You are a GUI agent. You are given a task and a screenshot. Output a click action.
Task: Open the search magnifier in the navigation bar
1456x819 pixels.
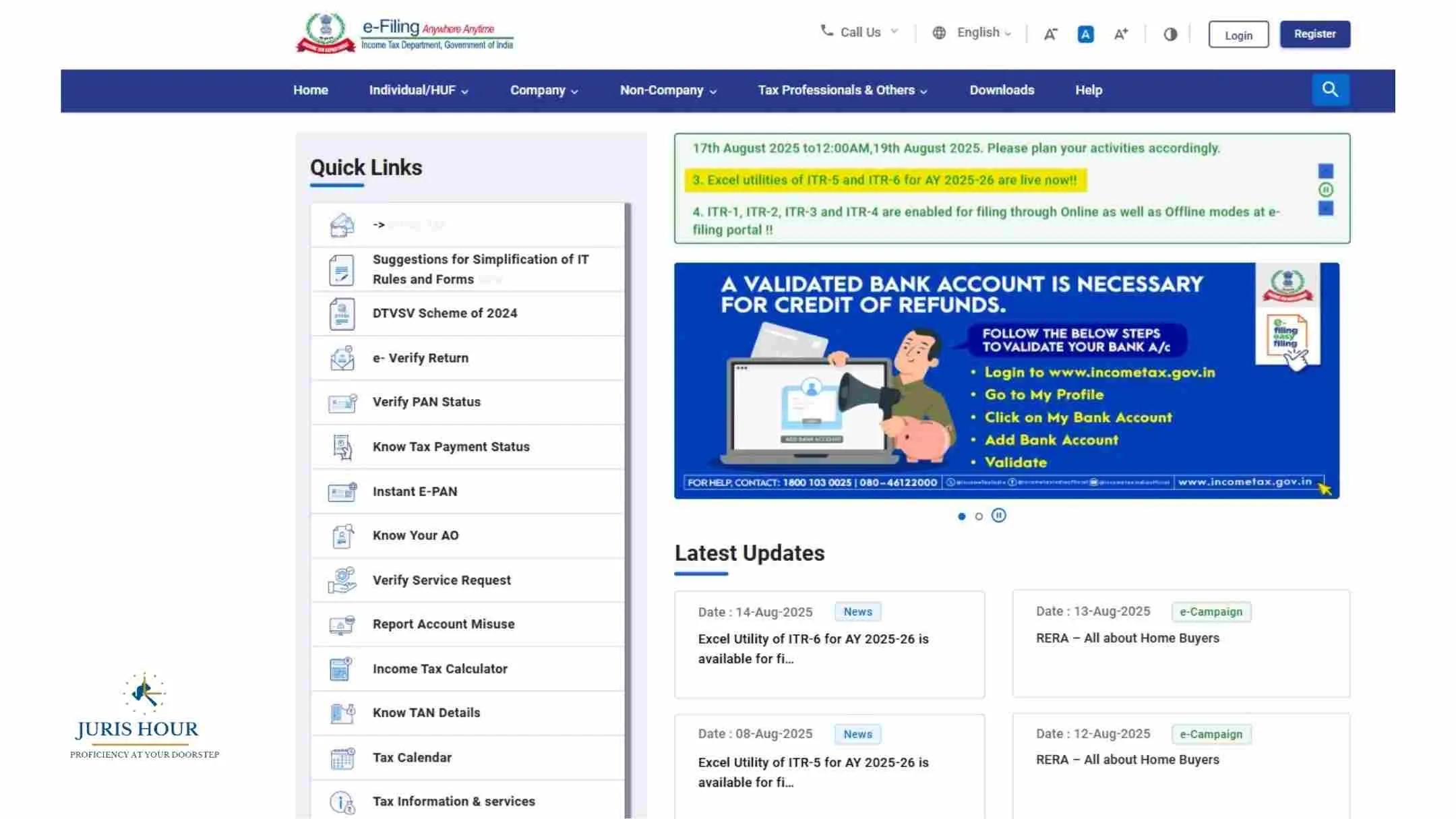(1330, 90)
